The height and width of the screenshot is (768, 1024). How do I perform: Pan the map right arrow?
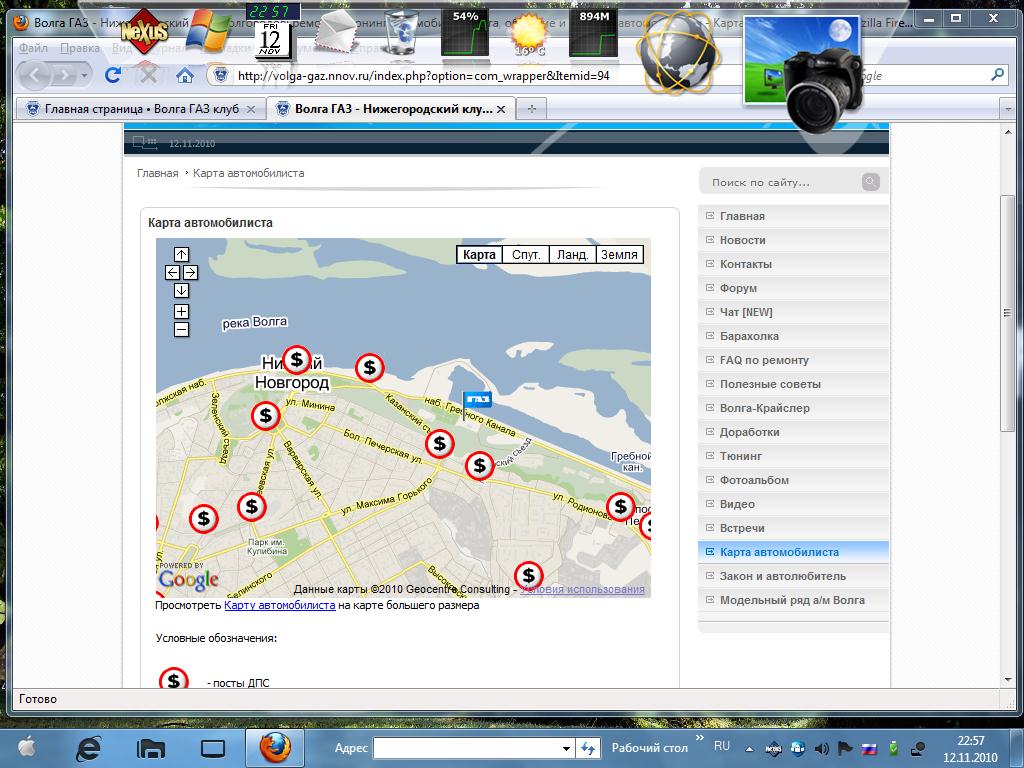click(190, 272)
